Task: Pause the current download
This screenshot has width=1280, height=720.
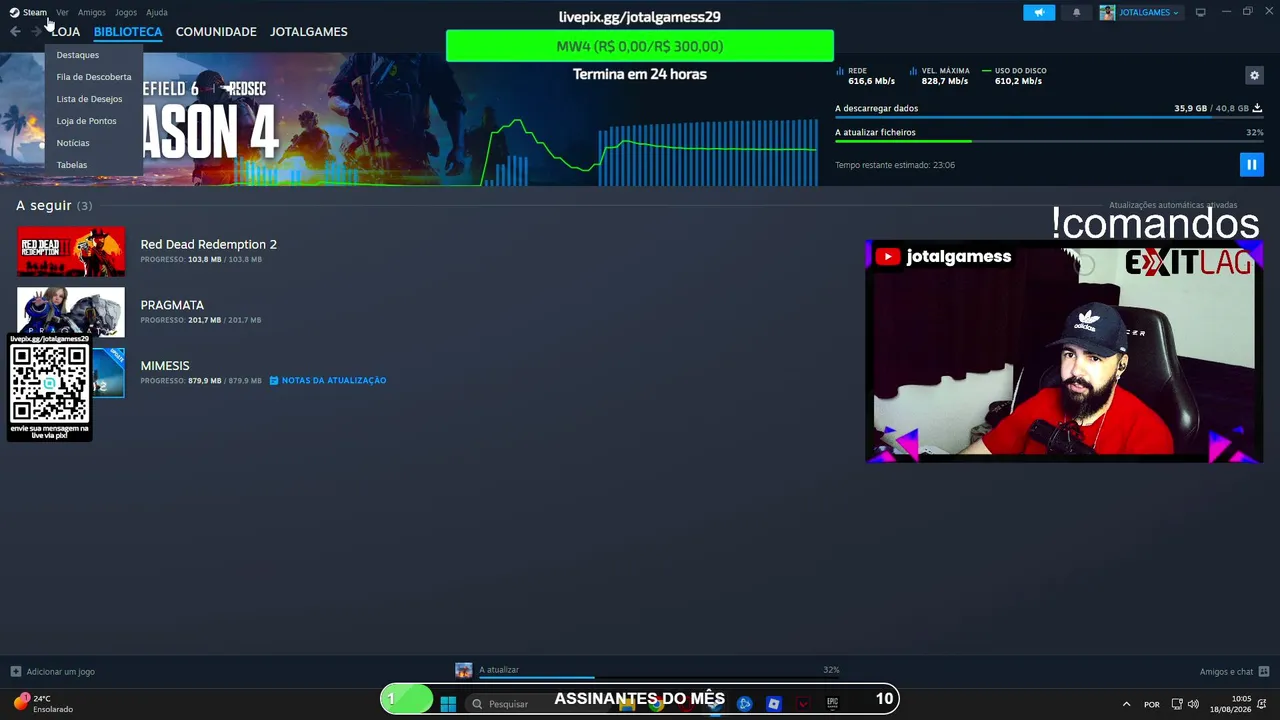Action: pos(1251,165)
